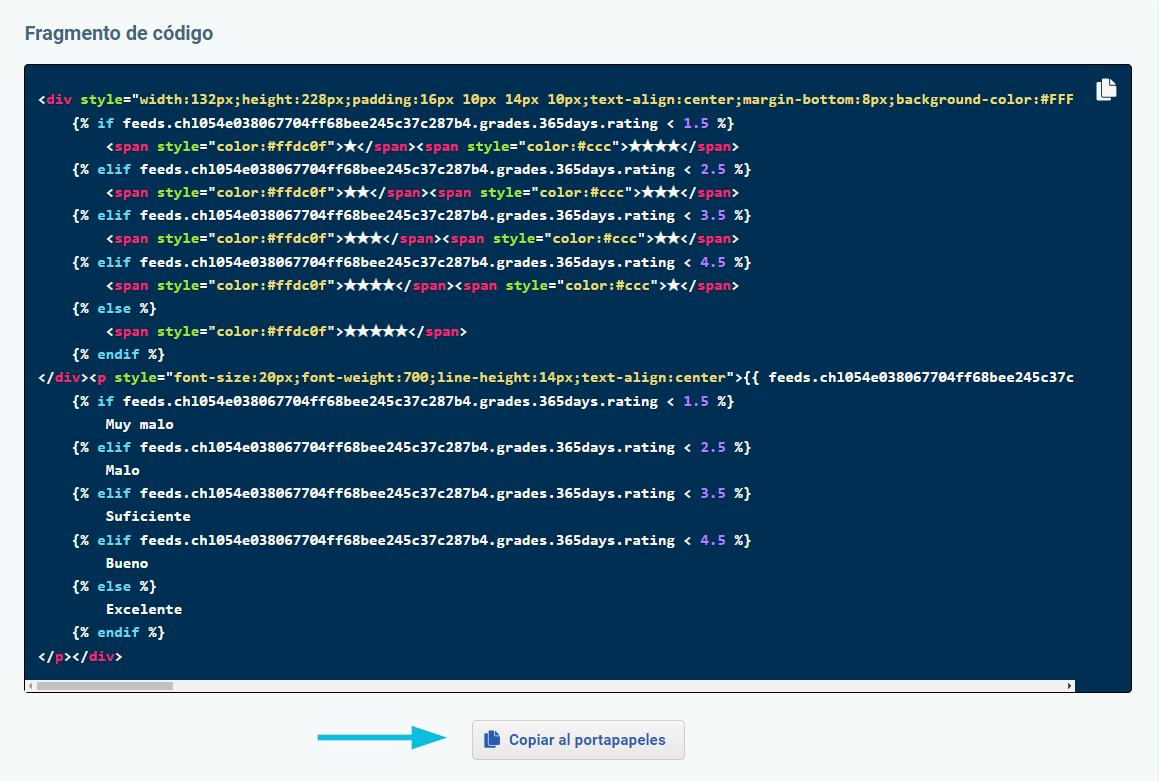Click the last '{% endif %}' line
Viewport: 1159px width, 781px height.
click(x=118, y=632)
